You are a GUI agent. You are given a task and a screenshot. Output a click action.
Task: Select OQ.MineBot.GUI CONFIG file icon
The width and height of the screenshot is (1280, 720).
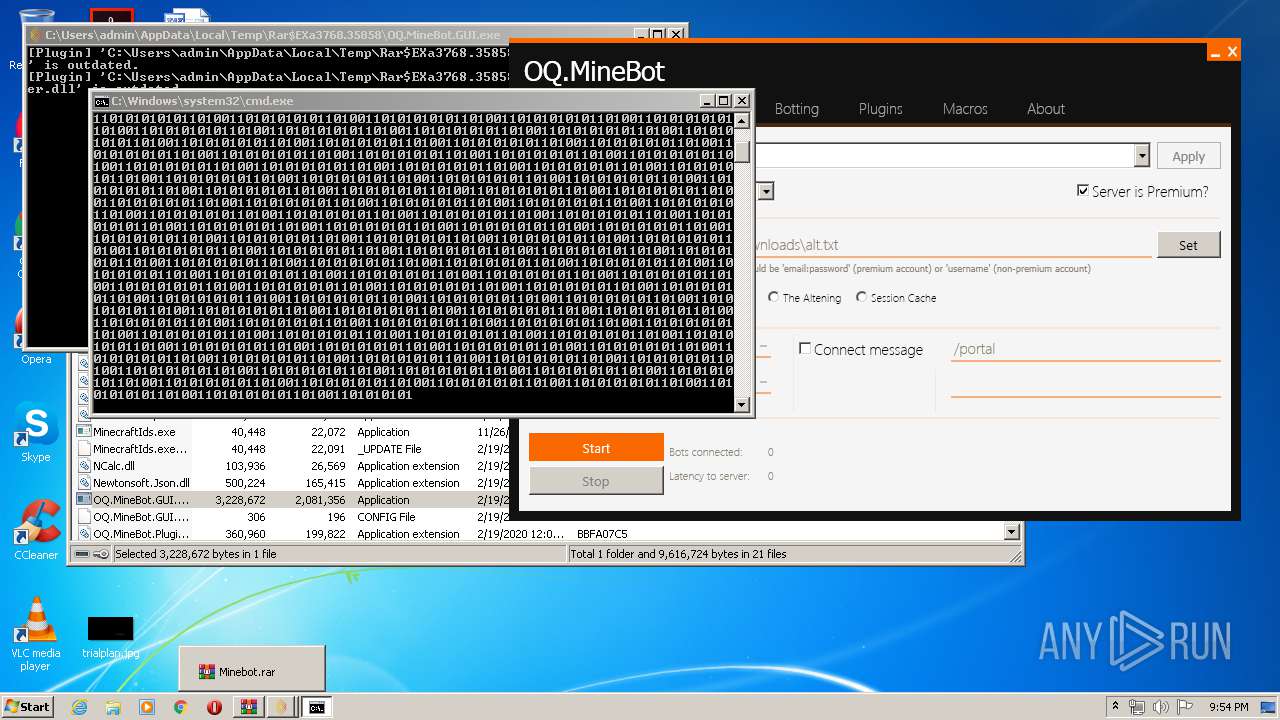pos(85,517)
